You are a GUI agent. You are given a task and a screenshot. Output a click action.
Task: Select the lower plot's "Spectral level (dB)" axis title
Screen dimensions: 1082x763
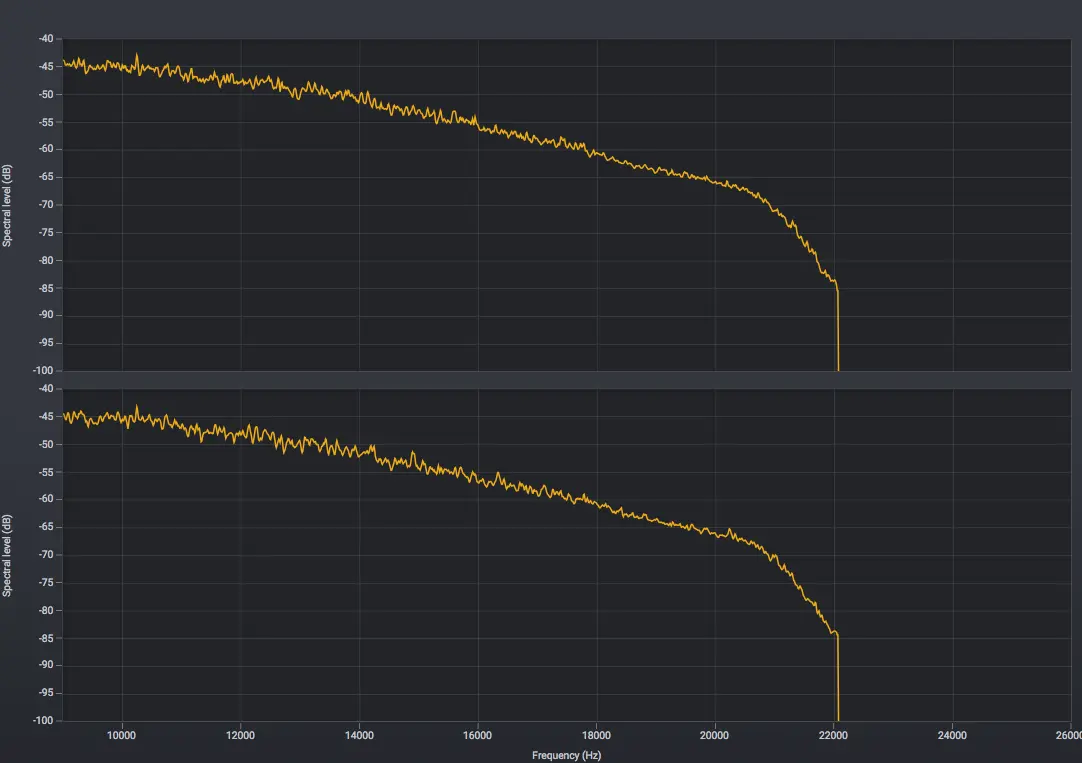(7, 555)
